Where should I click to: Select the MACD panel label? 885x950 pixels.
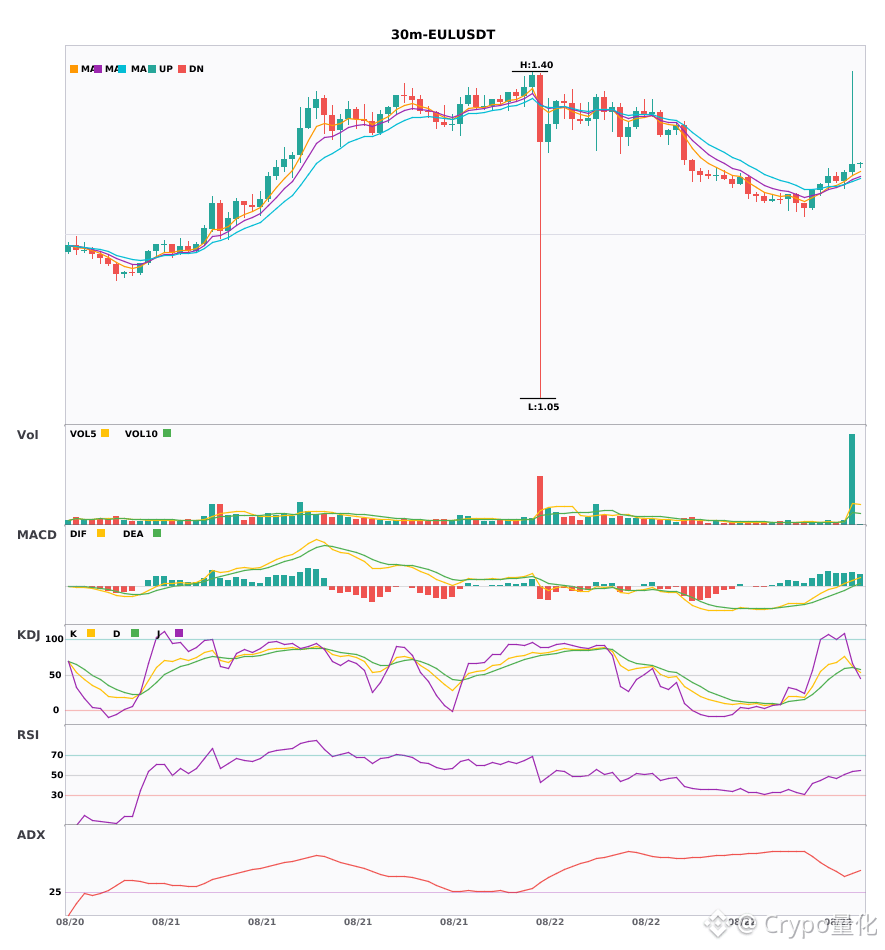pyautogui.click(x=36, y=535)
